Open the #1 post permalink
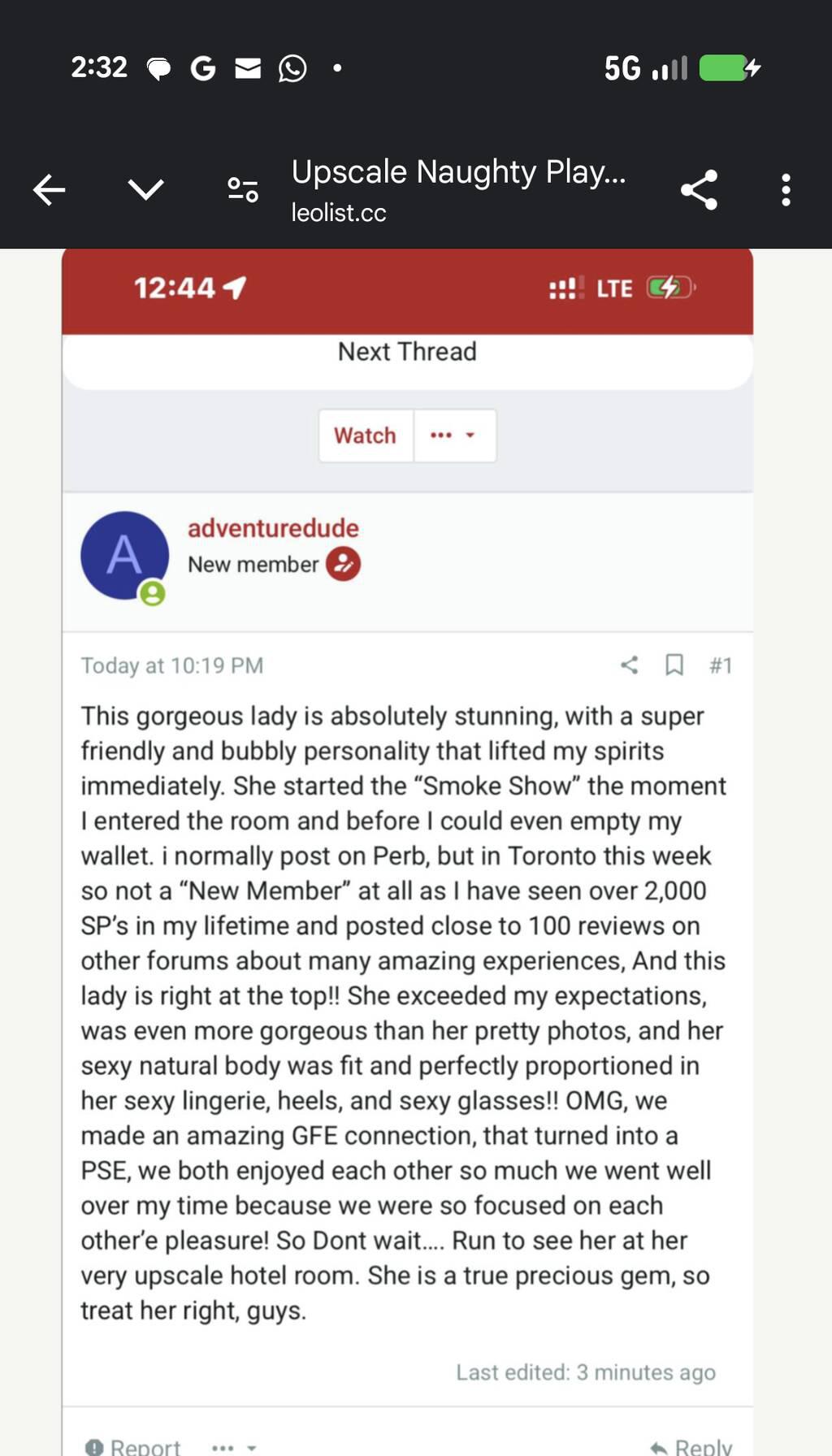832x1456 pixels. [721, 665]
